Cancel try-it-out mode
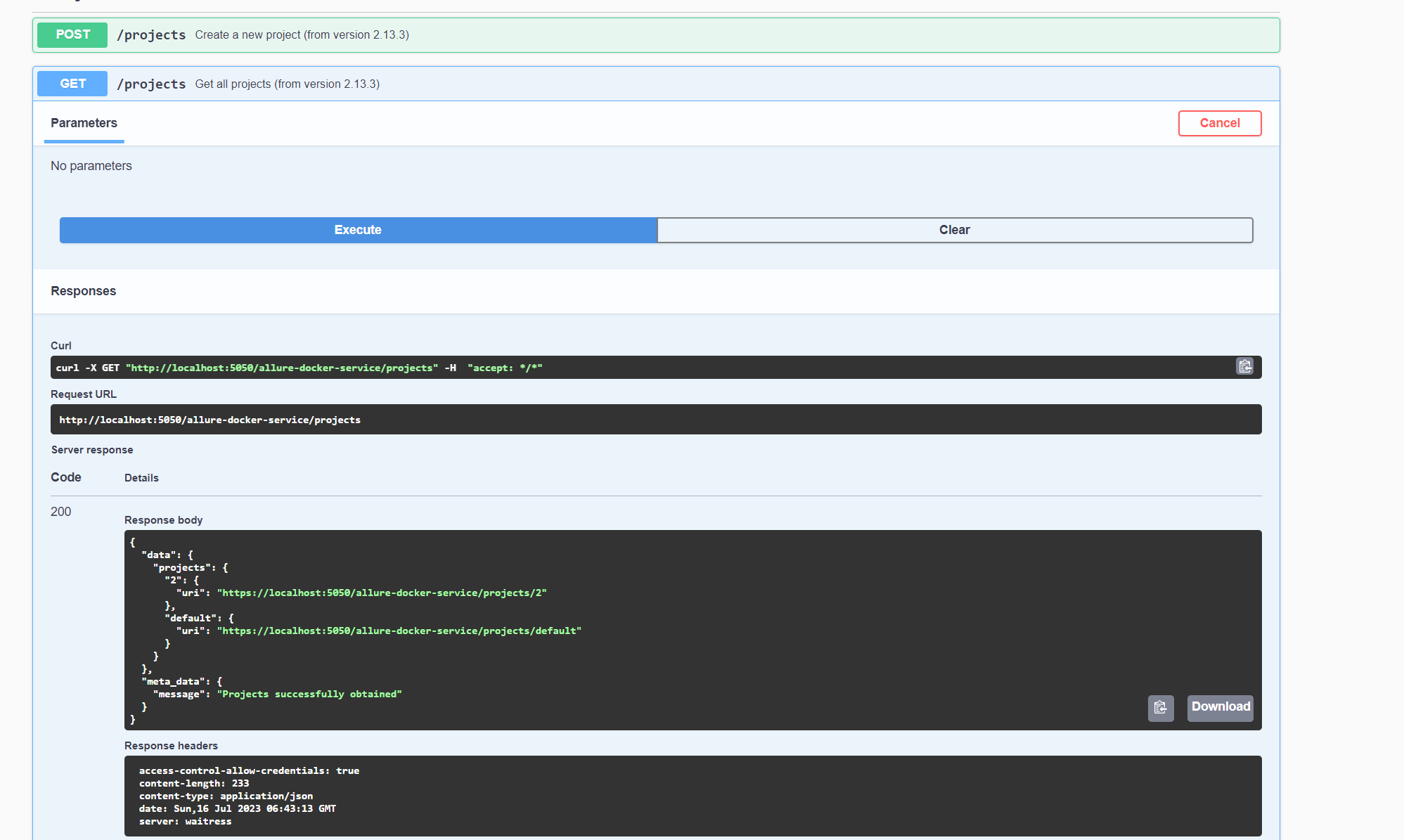This screenshot has width=1404, height=840. [1219, 123]
